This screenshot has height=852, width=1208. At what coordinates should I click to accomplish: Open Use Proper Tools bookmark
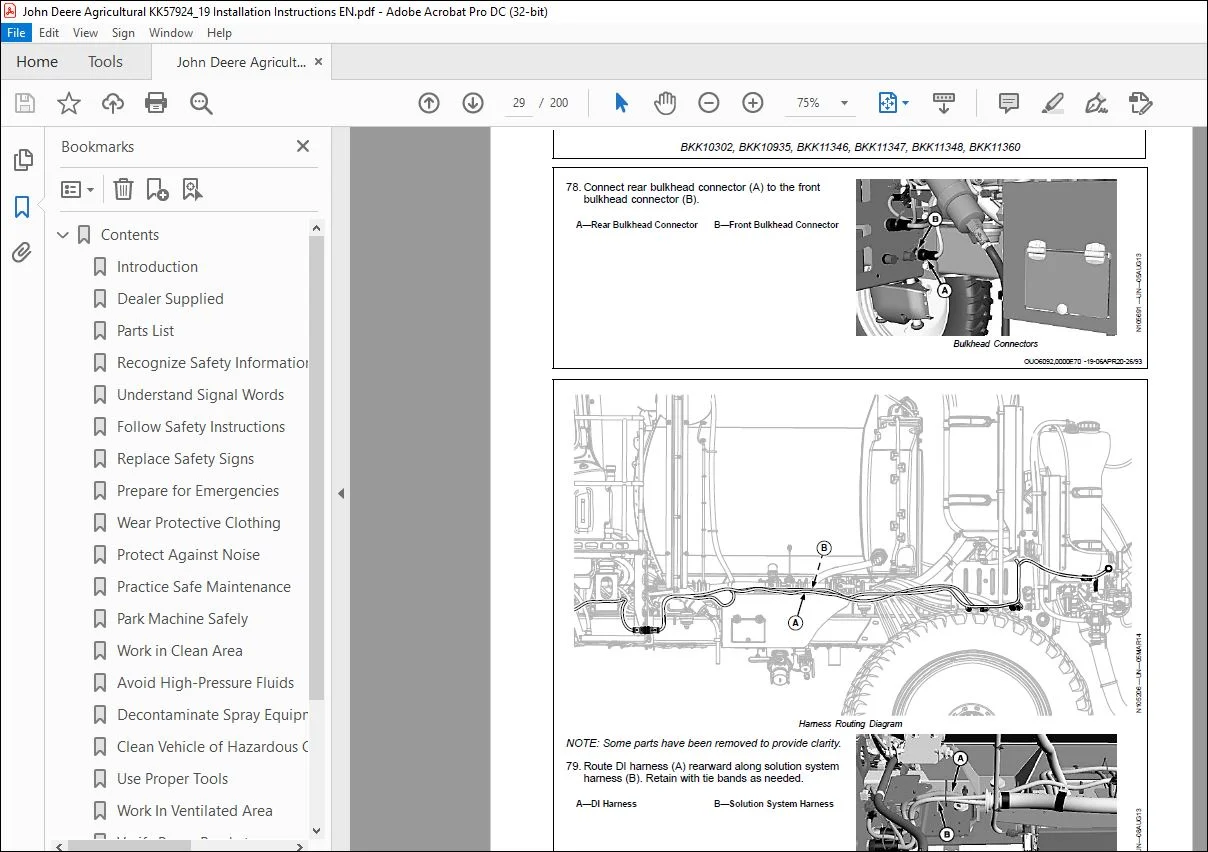point(172,779)
